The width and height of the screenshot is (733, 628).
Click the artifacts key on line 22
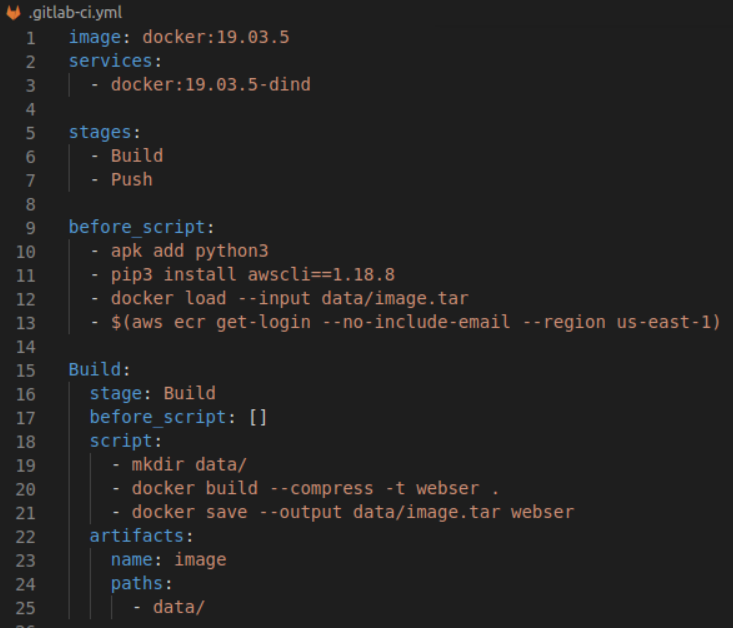137,536
